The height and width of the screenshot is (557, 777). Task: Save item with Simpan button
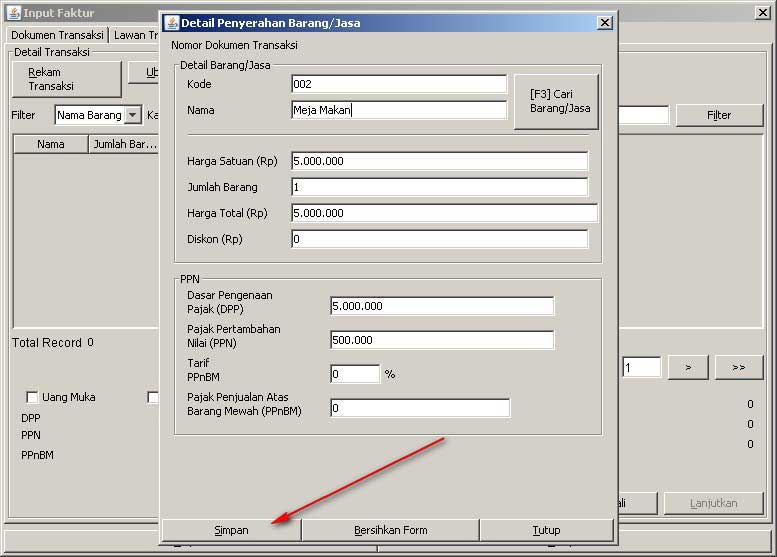[x=231, y=530]
